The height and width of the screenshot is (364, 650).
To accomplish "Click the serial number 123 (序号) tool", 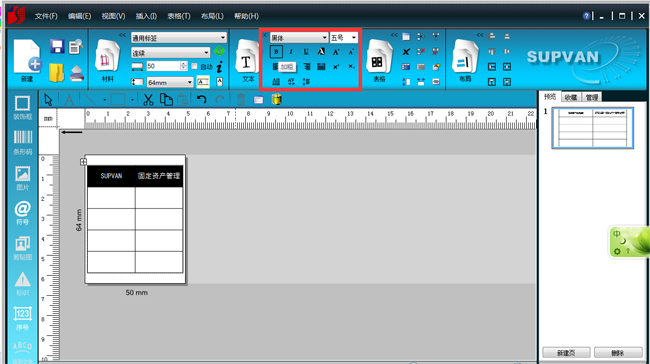I will (x=23, y=318).
